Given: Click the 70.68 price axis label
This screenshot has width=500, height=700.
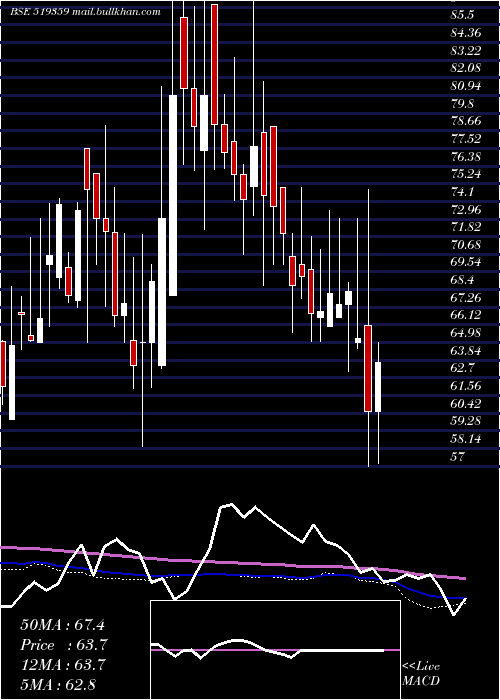Looking at the screenshot, I should tap(466, 245).
